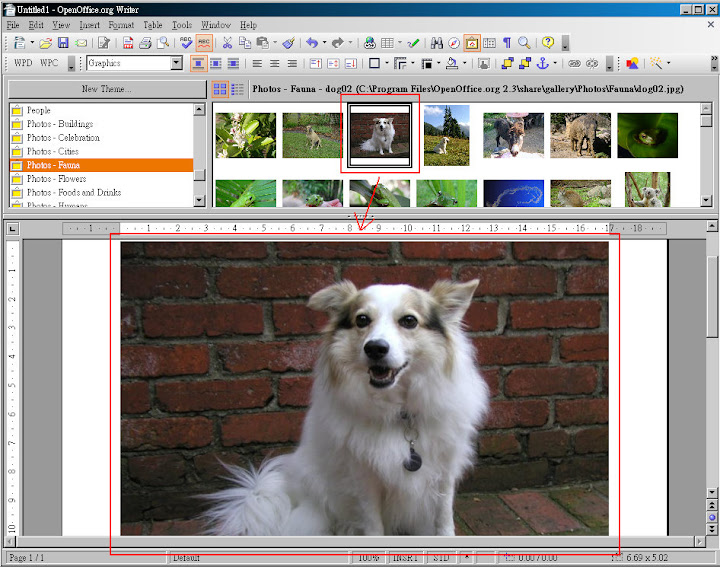Image resolution: width=720 pixels, height=567 pixels.
Task: Open the new document type dropdown arrow
Action: pos(32,43)
